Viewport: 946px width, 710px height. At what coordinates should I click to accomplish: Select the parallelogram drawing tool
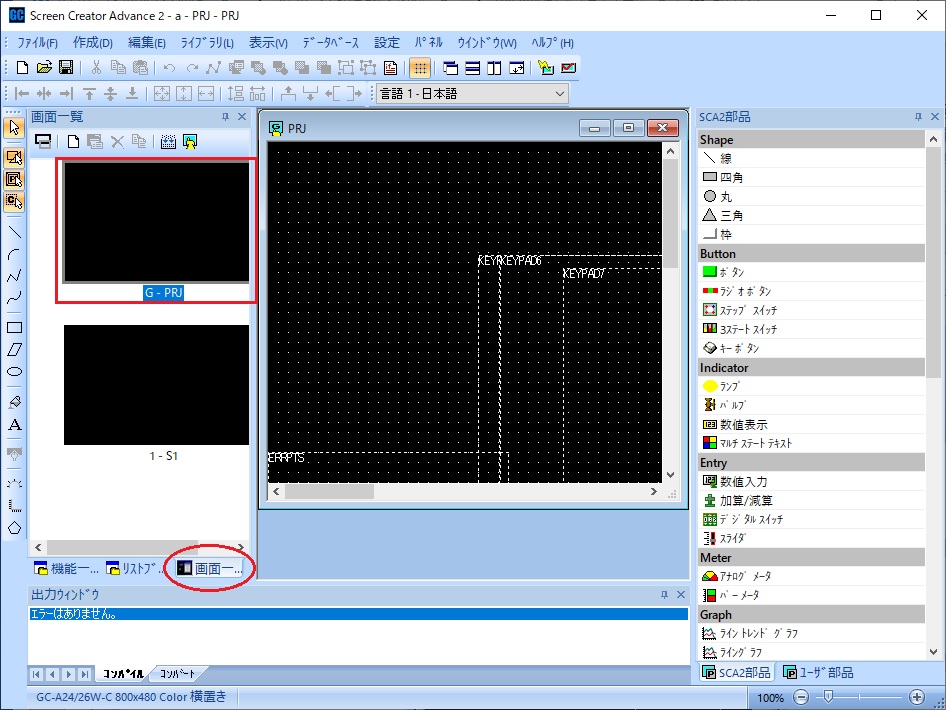point(14,349)
